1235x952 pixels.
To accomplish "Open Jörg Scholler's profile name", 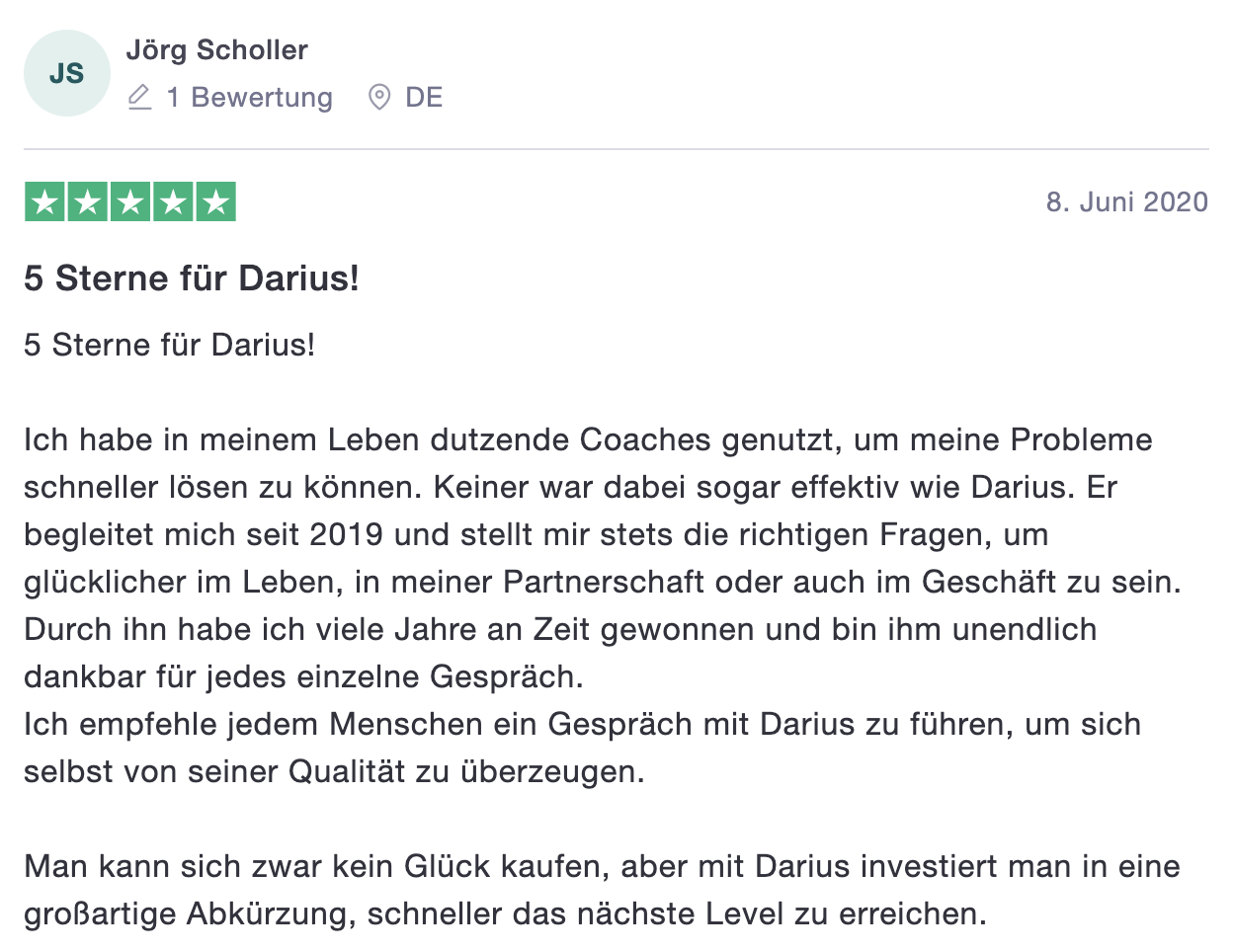I will pyautogui.click(x=217, y=50).
